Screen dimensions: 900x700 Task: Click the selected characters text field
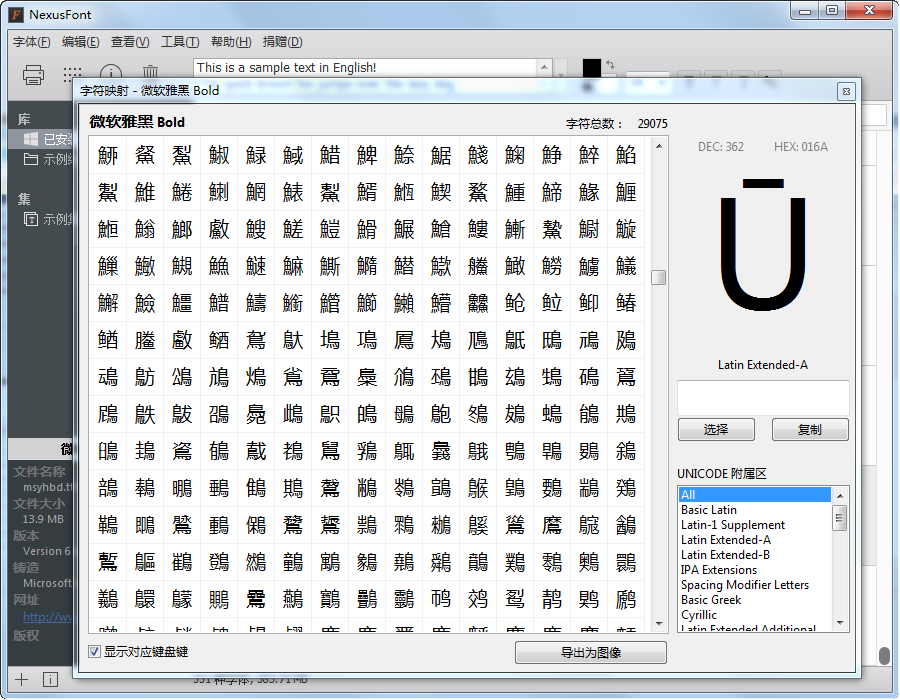[763, 397]
